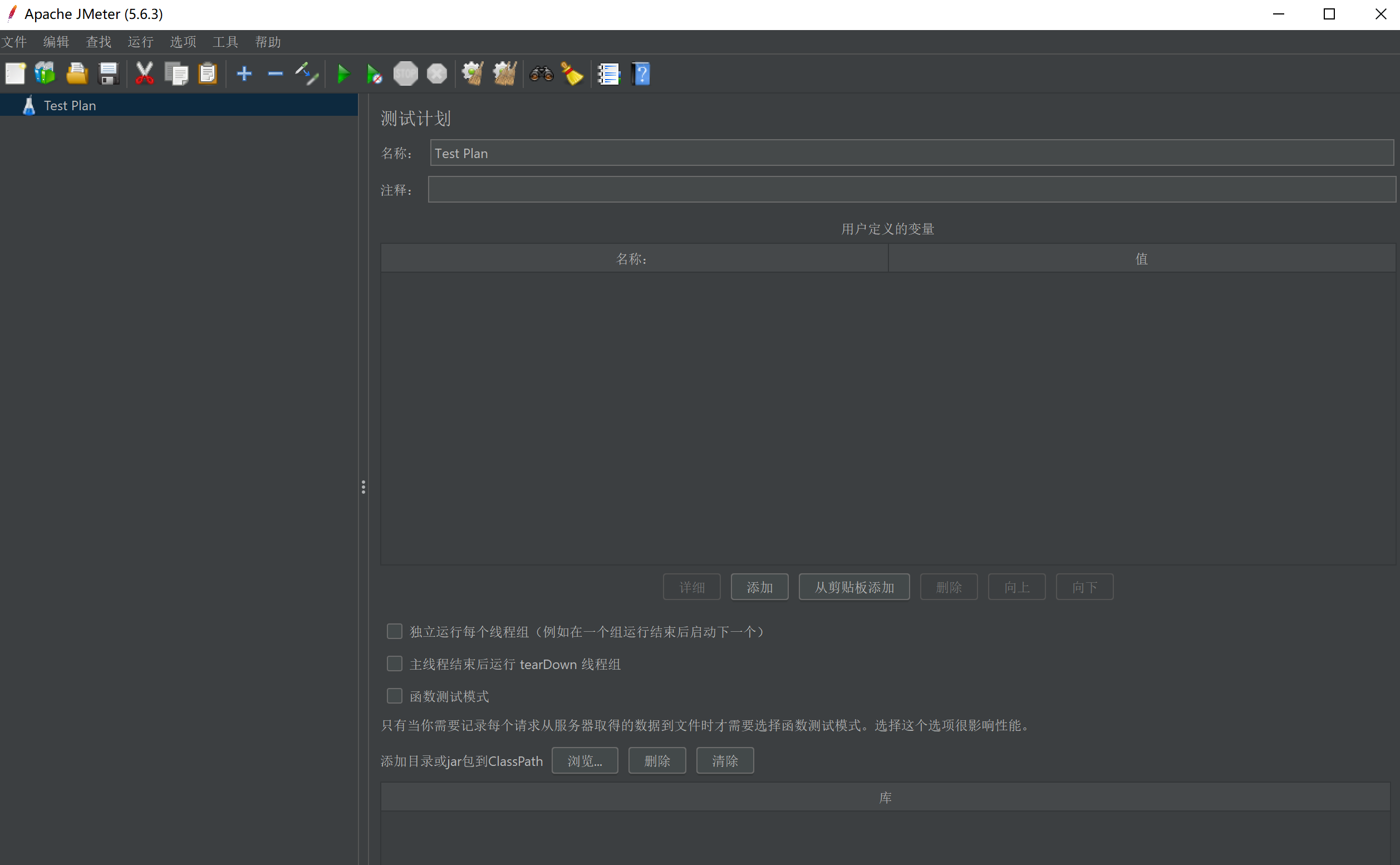Click the Cut scissors icon
Viewport: 1400px width, 865px height.
pos(144,74)
